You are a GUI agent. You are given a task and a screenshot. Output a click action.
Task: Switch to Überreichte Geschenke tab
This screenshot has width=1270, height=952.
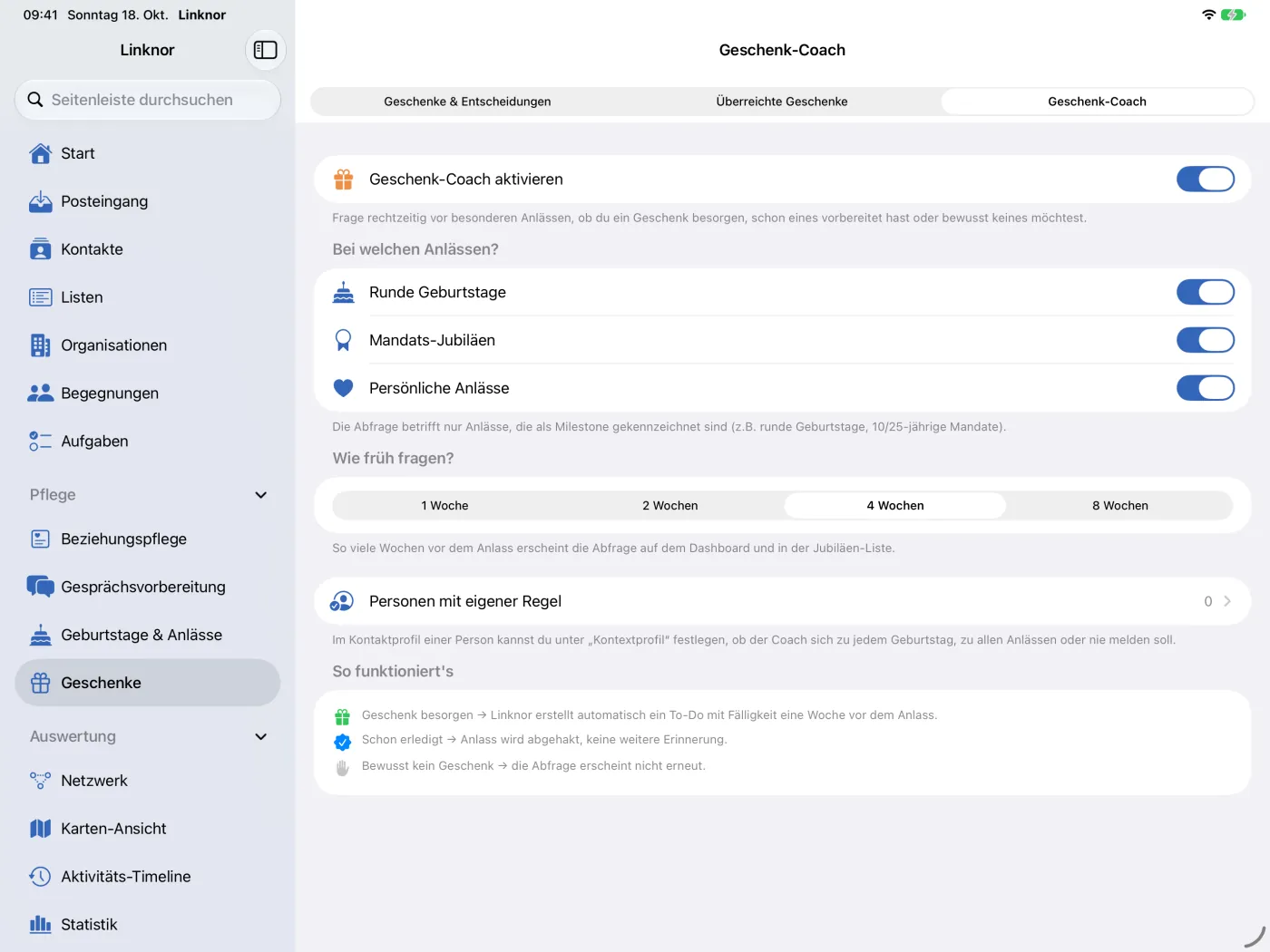[x=782, y=102]
